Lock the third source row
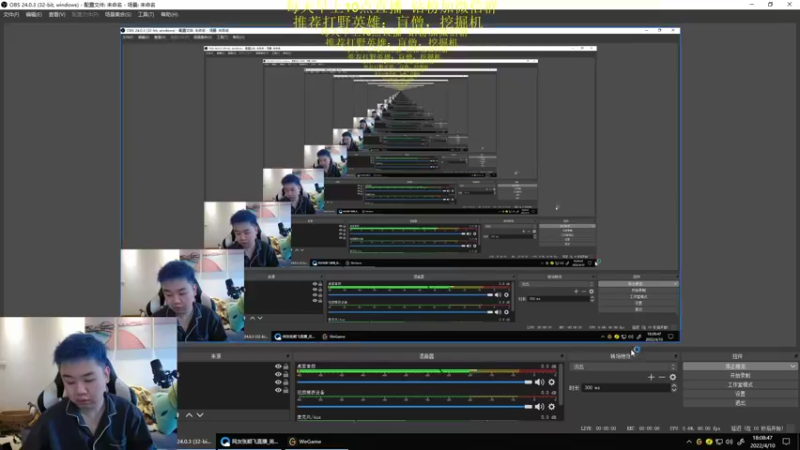This screenshot has width=800, height=450. 286,382
